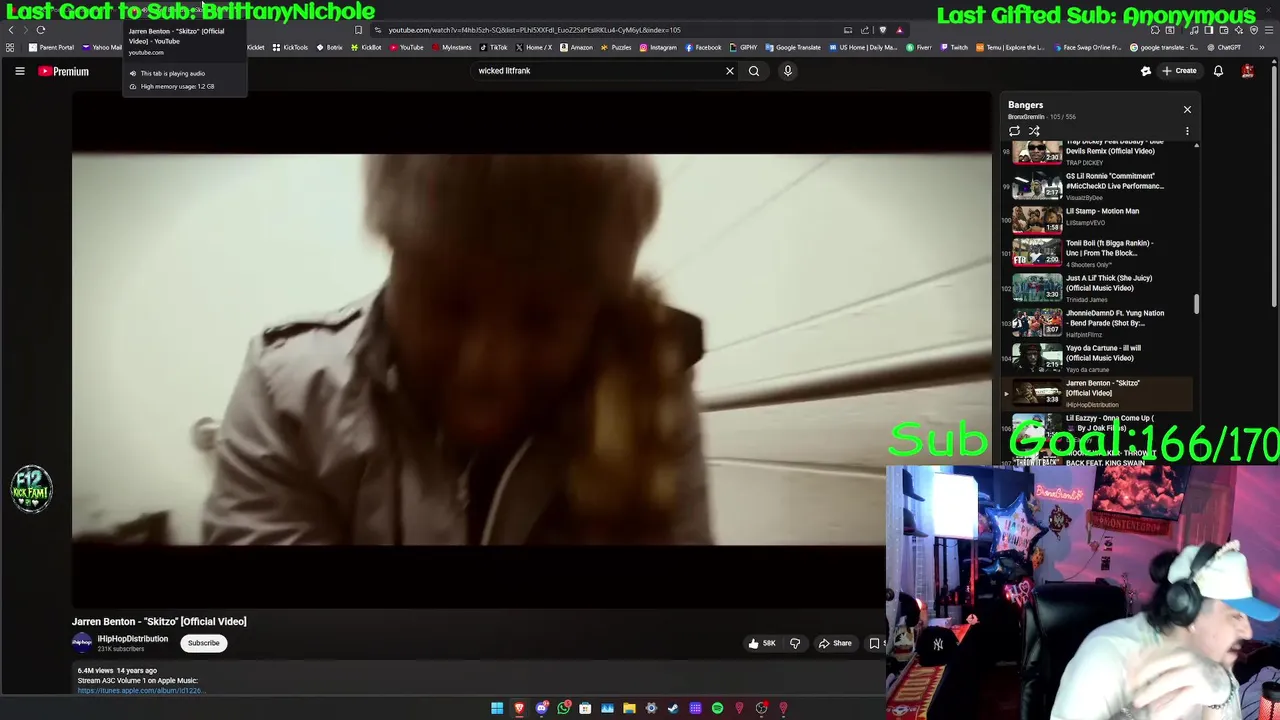Toggle playlist shuffle
This screenshot has width=1280, height=720.
point(1034,131)
